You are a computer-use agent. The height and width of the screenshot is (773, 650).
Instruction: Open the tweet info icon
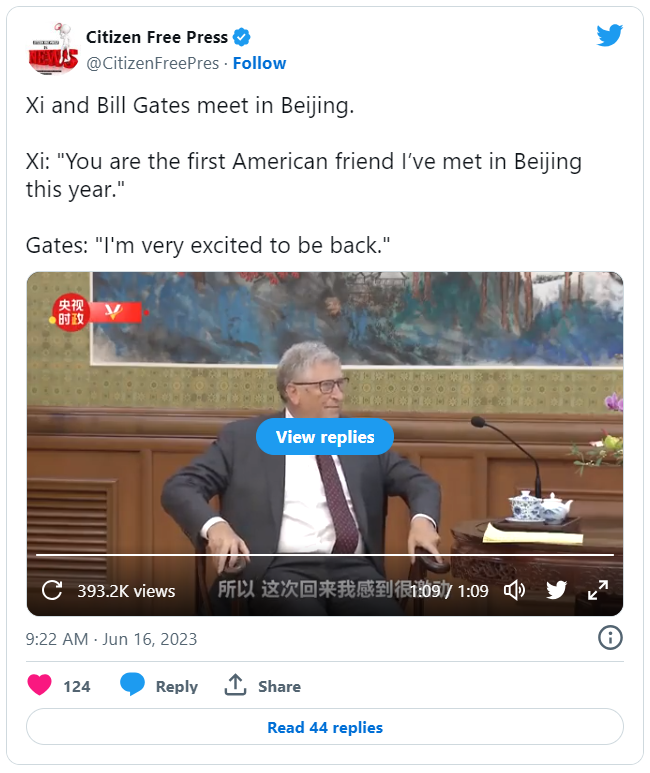pos(610,637)
